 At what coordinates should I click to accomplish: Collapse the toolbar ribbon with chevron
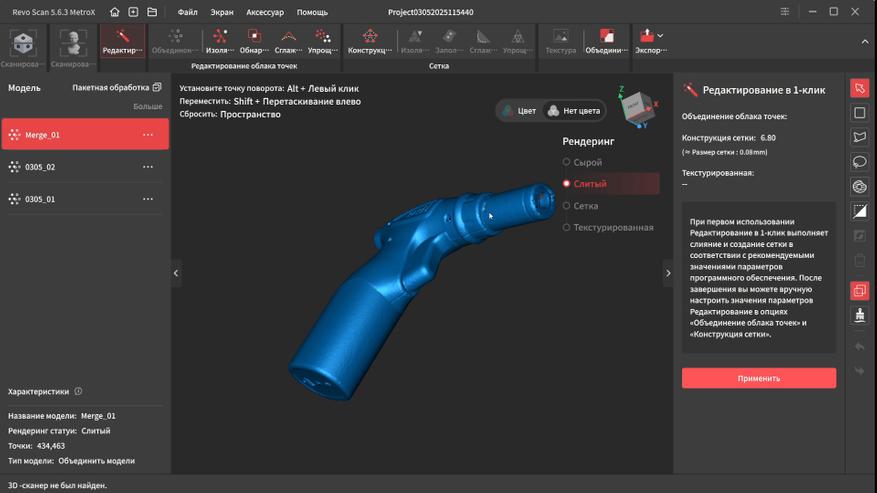[865, 42]
